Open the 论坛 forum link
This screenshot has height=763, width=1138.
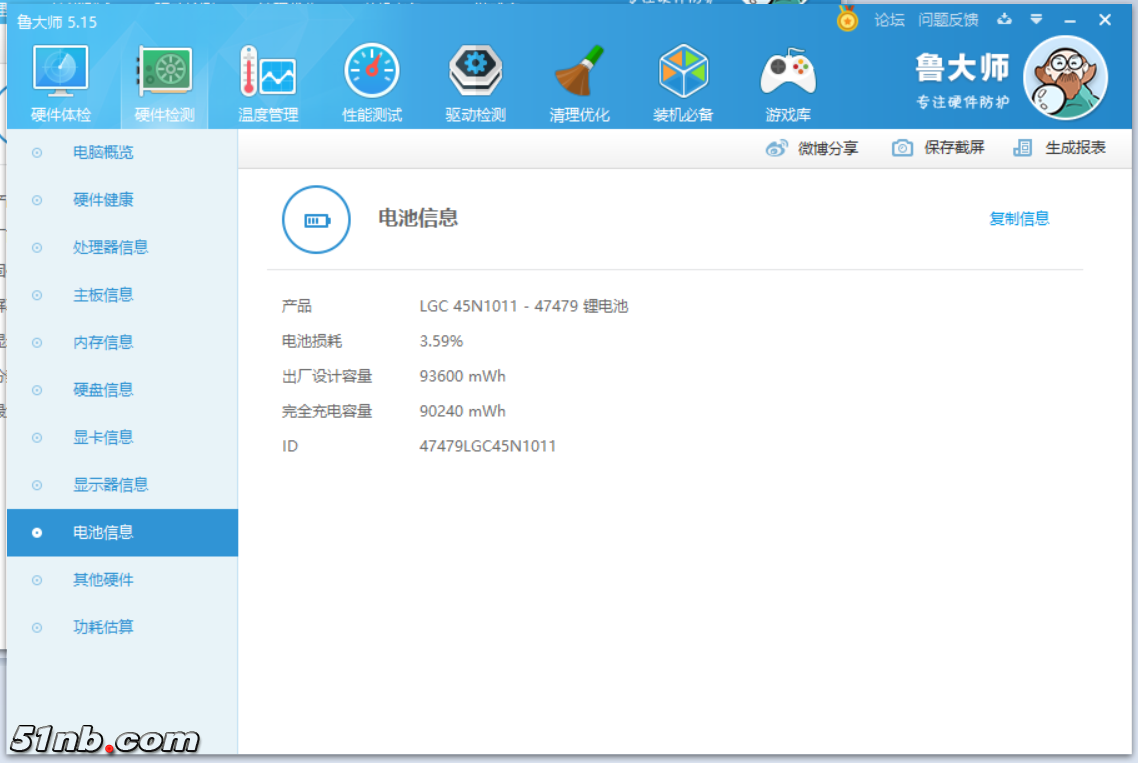pos(889,20)
